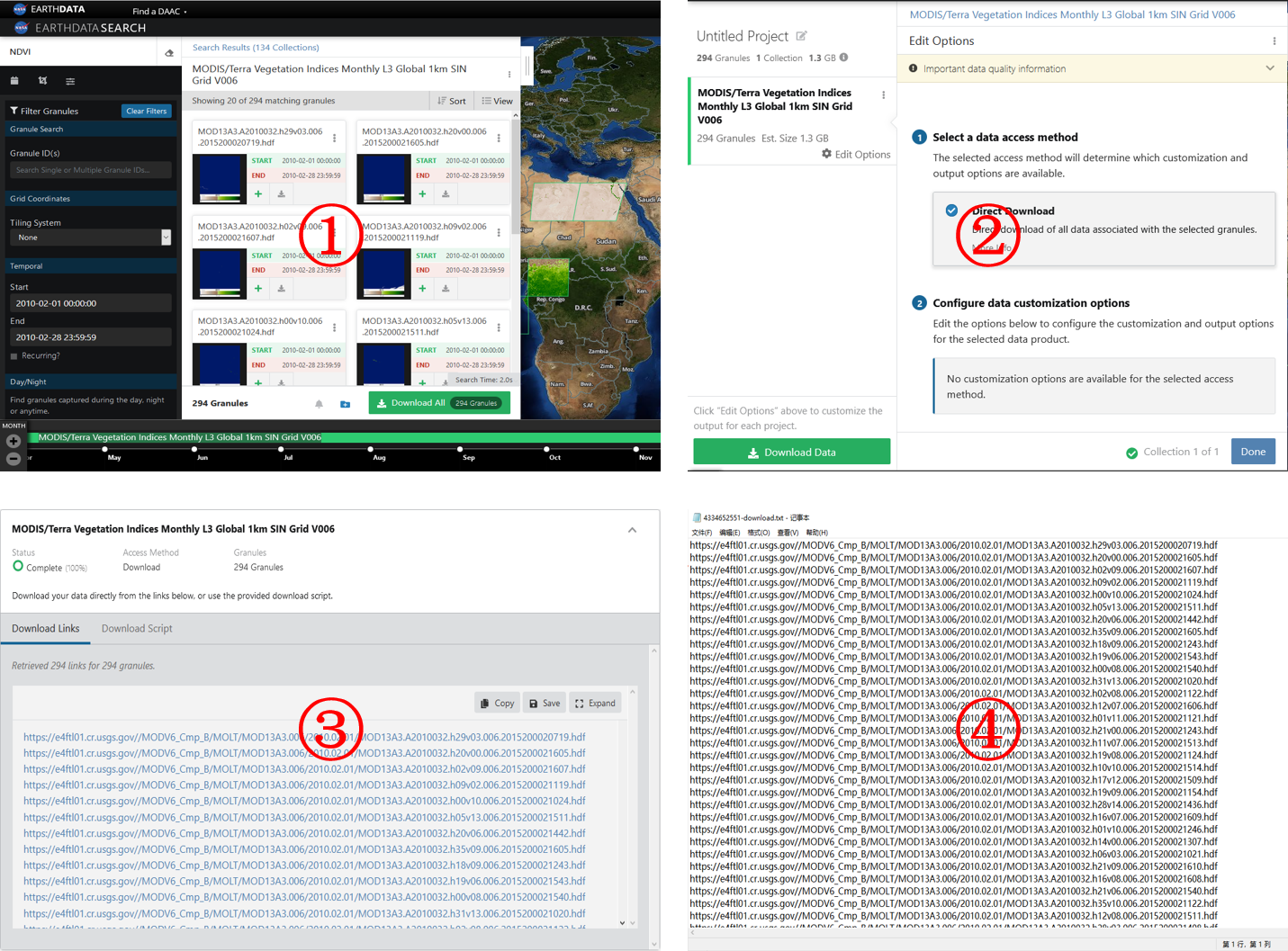Select the Direct Download radio option
1288x951 pixels.
(951, 211)
